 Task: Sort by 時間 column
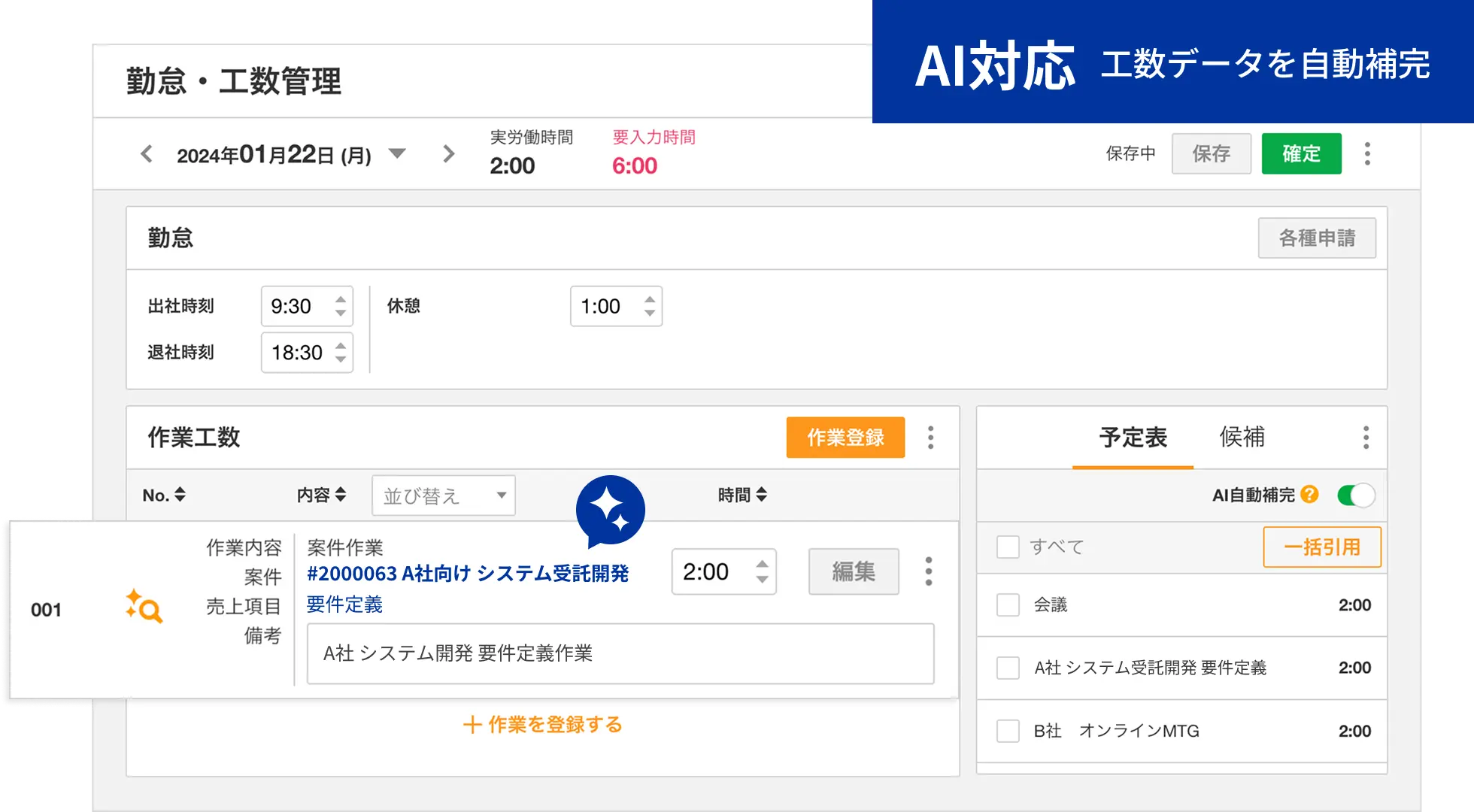click(742, 495)
